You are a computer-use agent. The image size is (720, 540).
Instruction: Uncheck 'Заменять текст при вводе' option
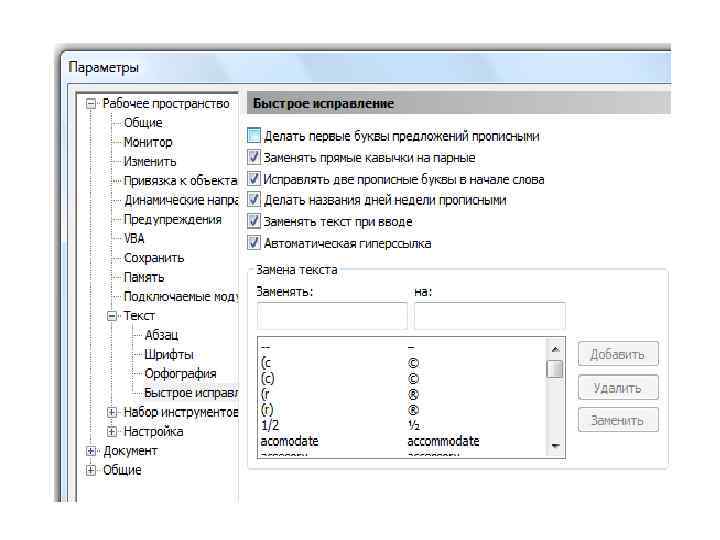tap(253, 221)
